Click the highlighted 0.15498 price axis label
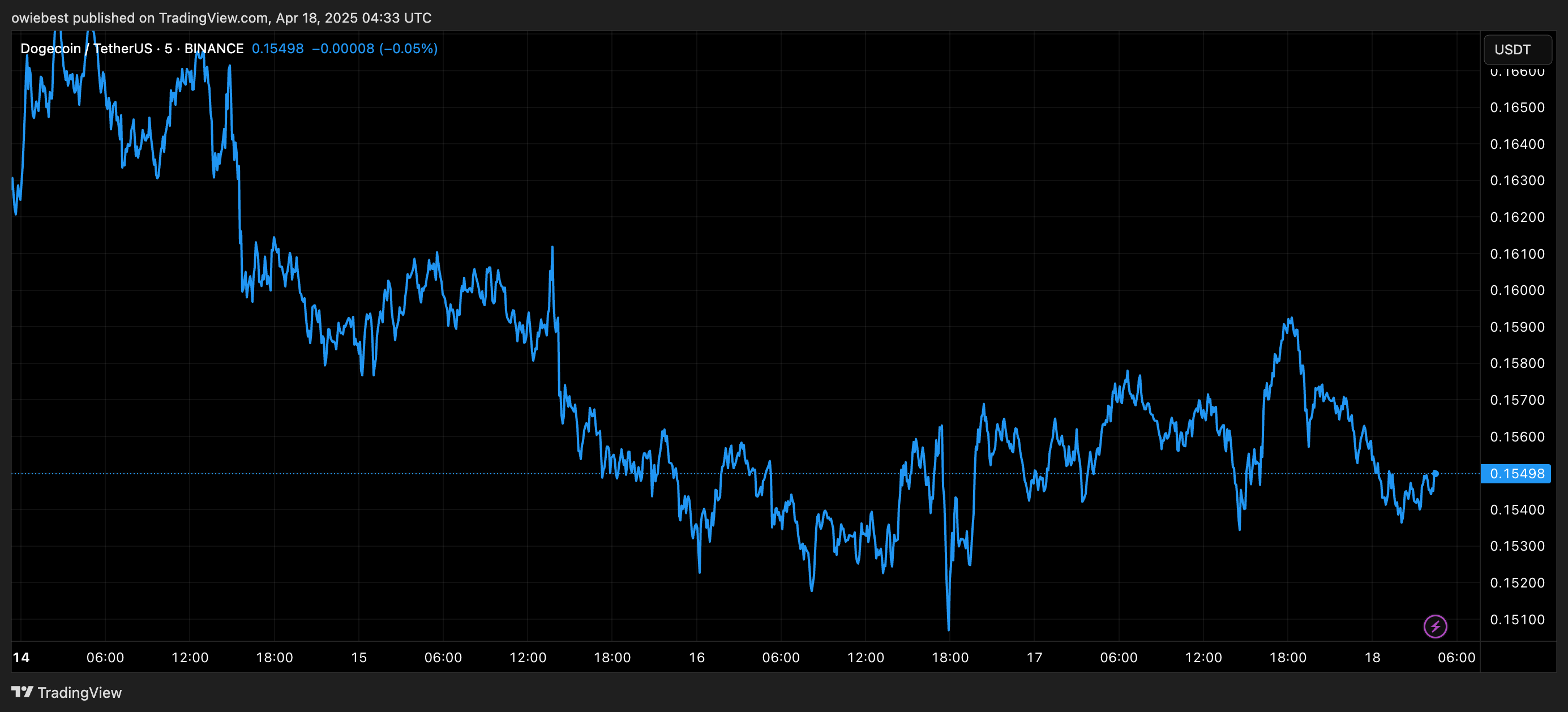The width and height of the screenshot is (1568, 712). point(1516,474)
